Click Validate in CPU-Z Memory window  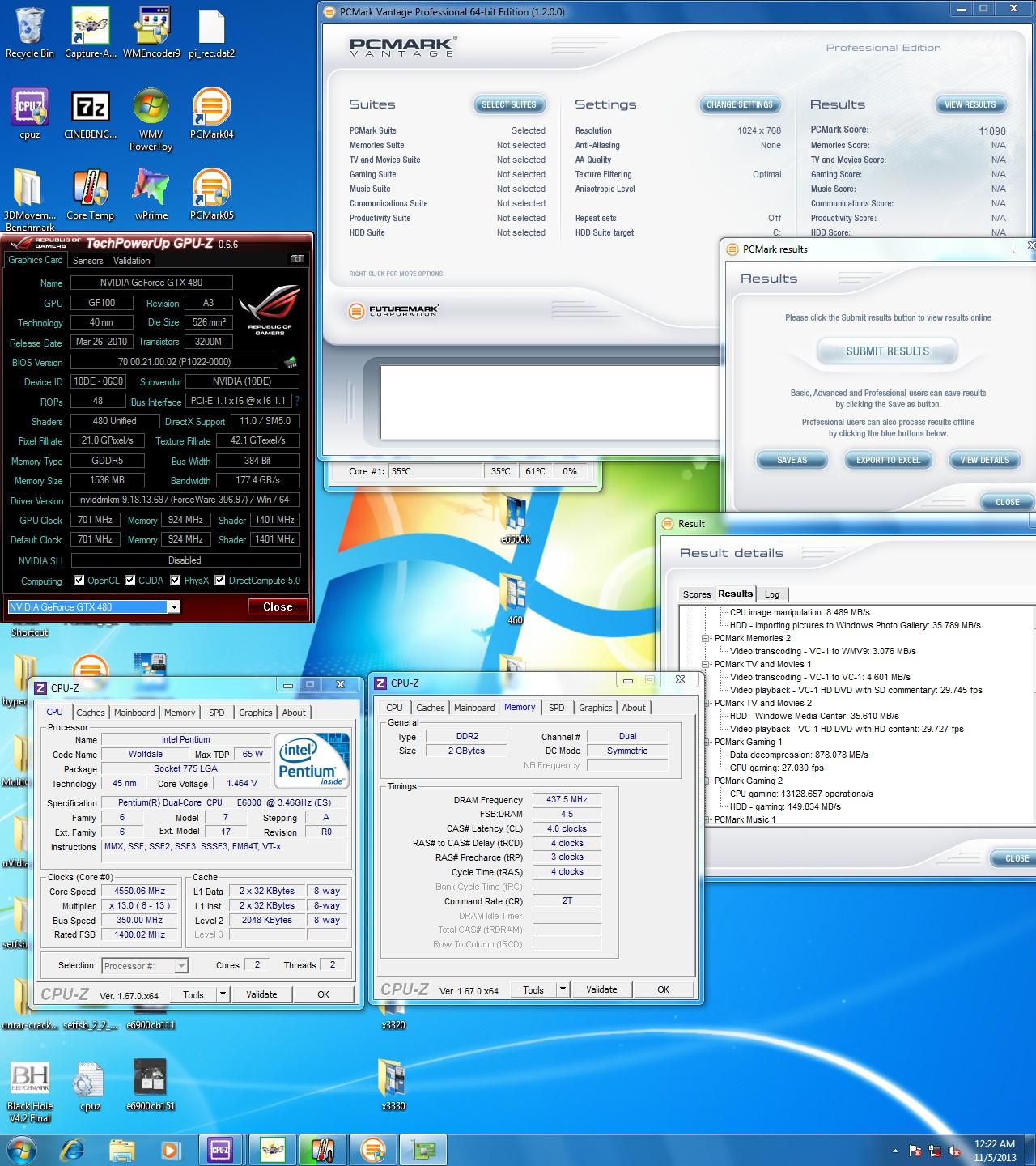click(x=601, y=989)
